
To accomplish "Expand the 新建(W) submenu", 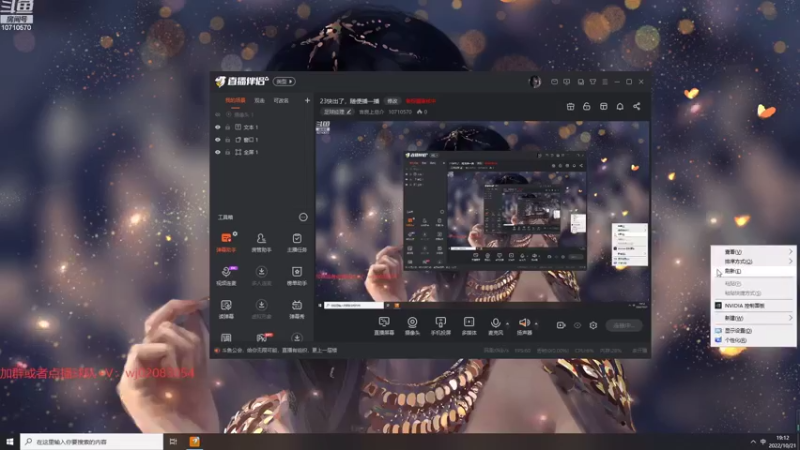I will tap(753, 318).
